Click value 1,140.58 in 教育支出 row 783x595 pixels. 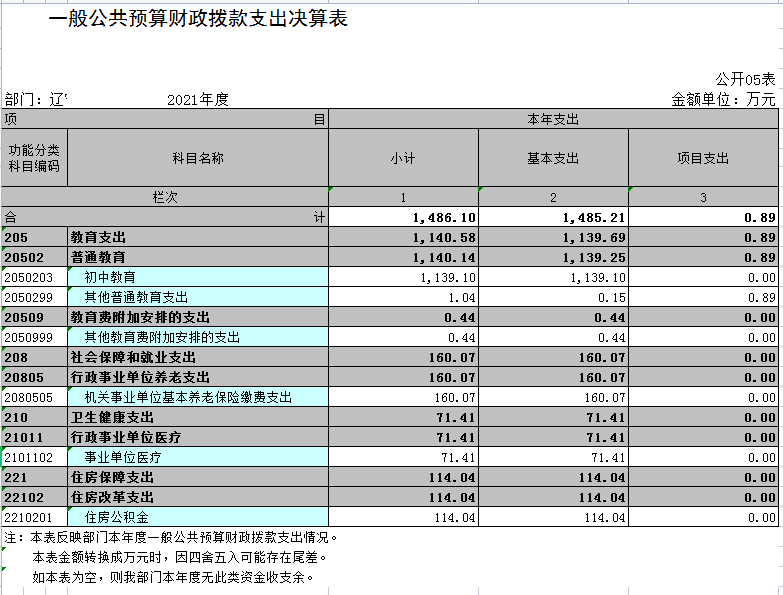(403, 237)
